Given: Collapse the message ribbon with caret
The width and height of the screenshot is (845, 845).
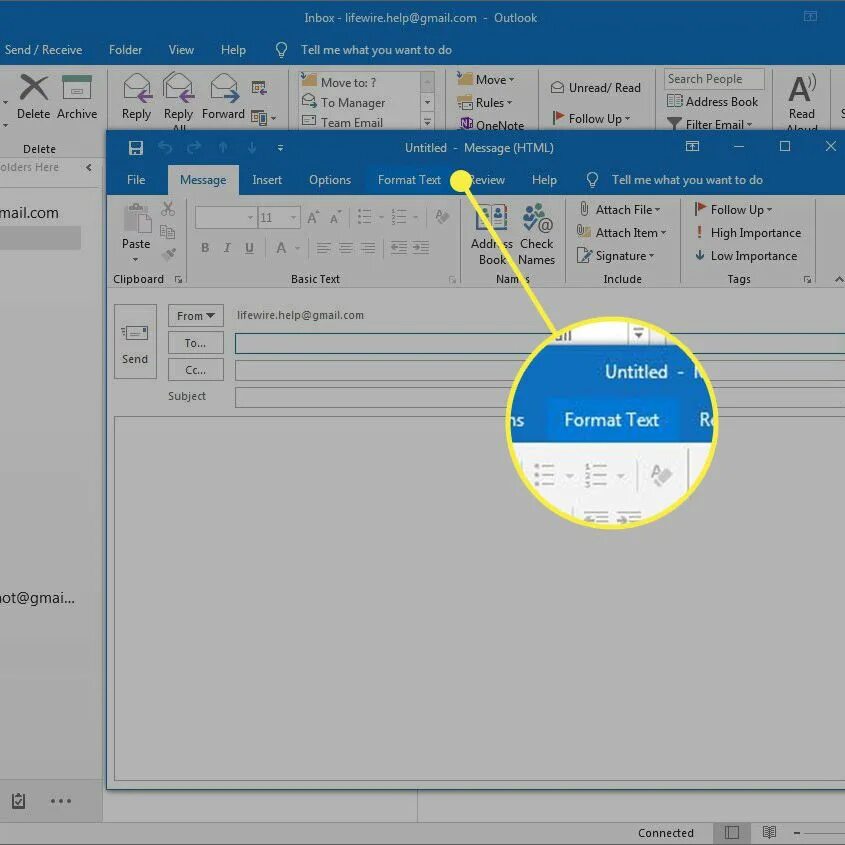Looking at the screenshot, I should point(839,279).
